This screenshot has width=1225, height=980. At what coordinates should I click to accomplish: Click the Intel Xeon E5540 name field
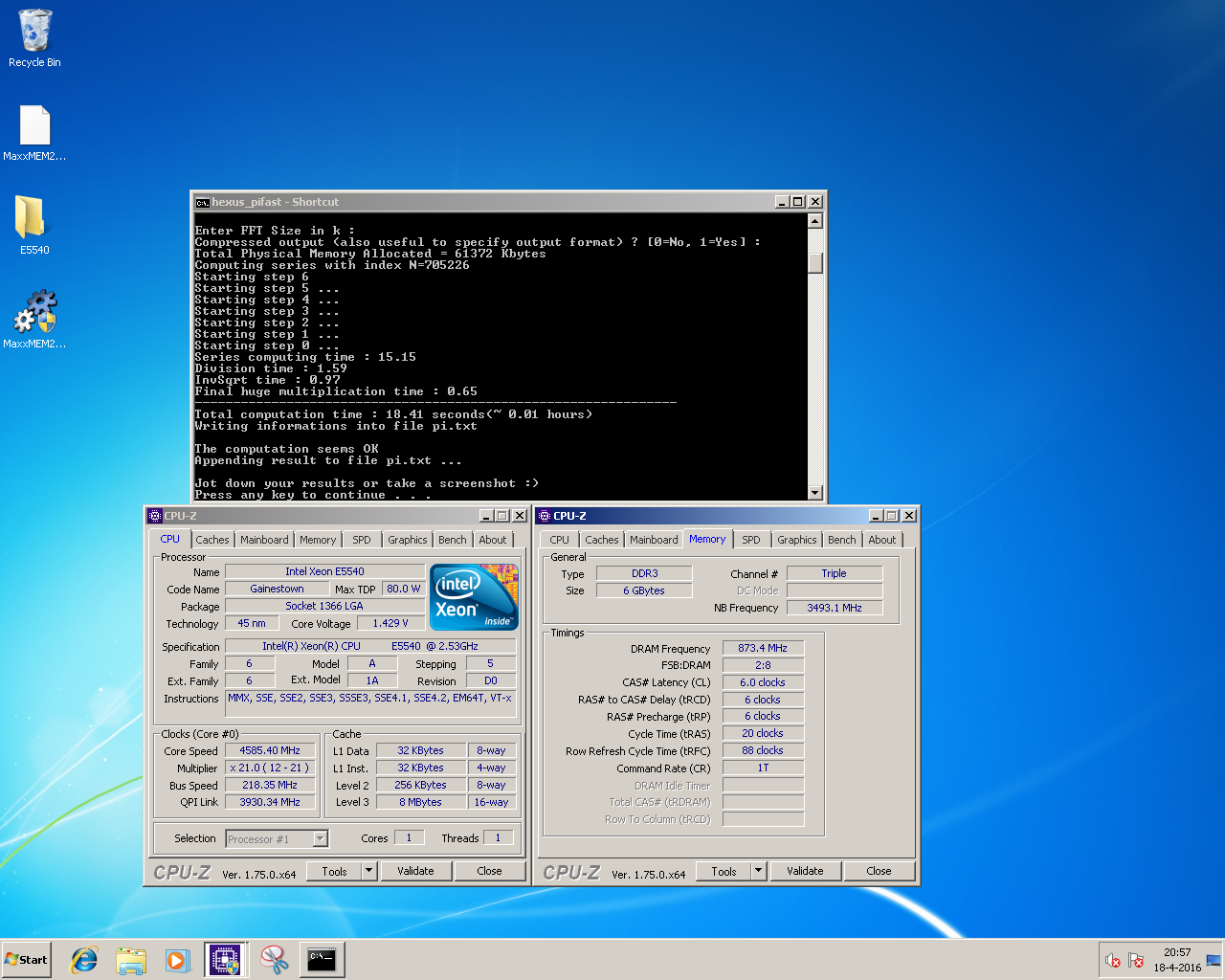tap(324, 571)
